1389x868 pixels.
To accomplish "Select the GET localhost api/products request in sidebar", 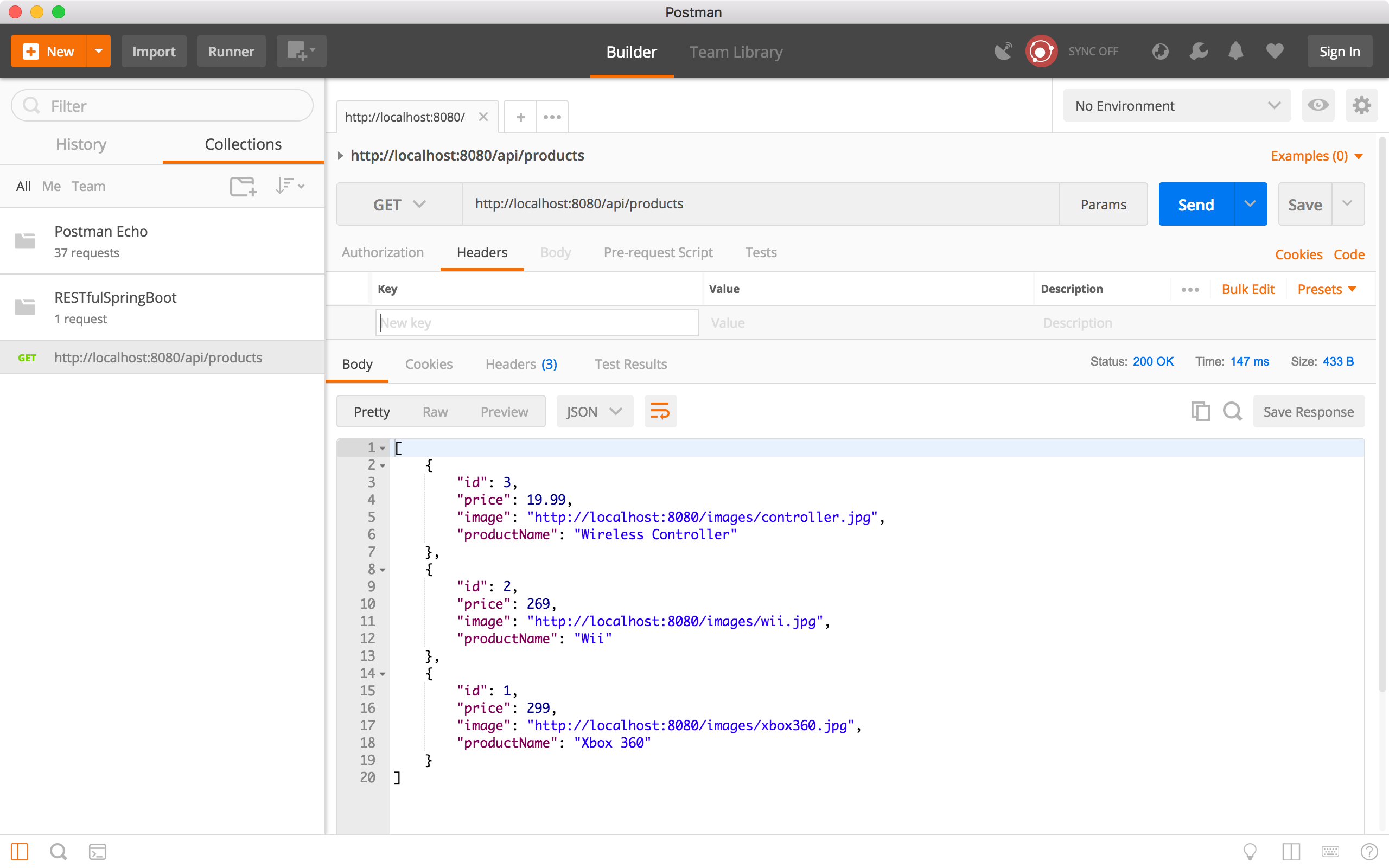I will (x=162, y=358).
